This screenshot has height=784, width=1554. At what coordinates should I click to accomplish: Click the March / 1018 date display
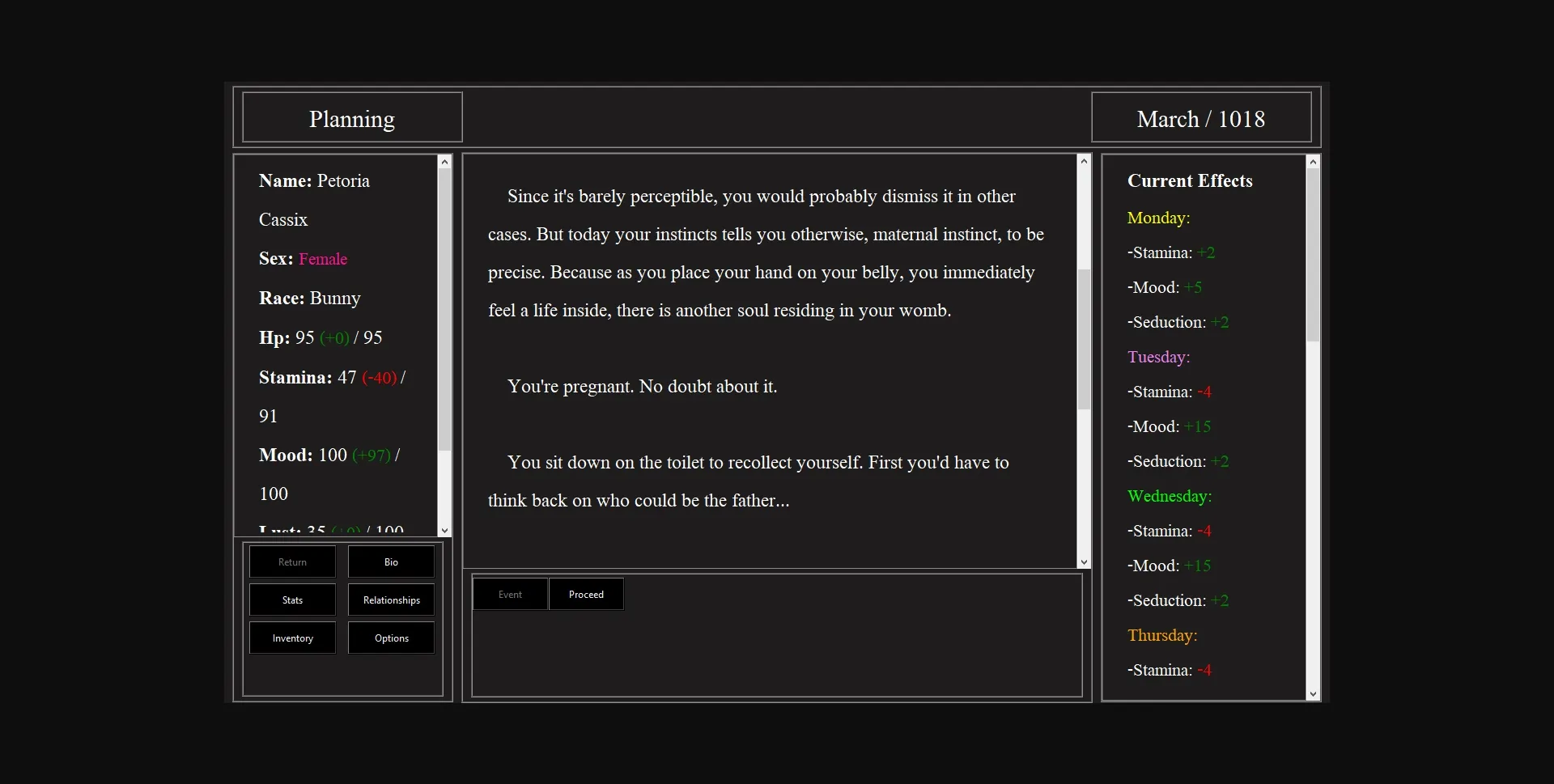pyautogui.click(x=1201, y=118)
